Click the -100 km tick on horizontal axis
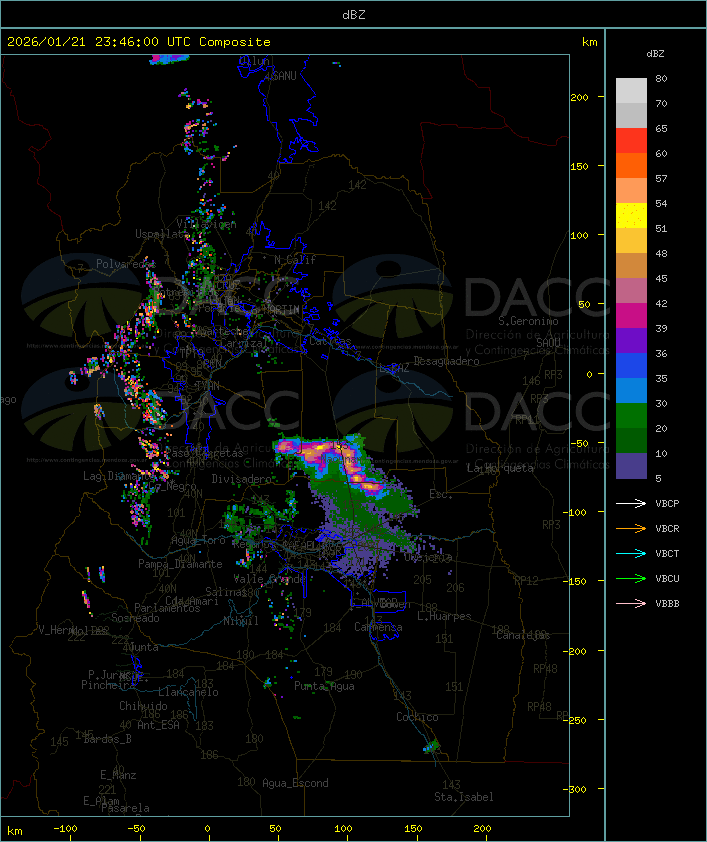The image size is (707, 842). [65, 829]
